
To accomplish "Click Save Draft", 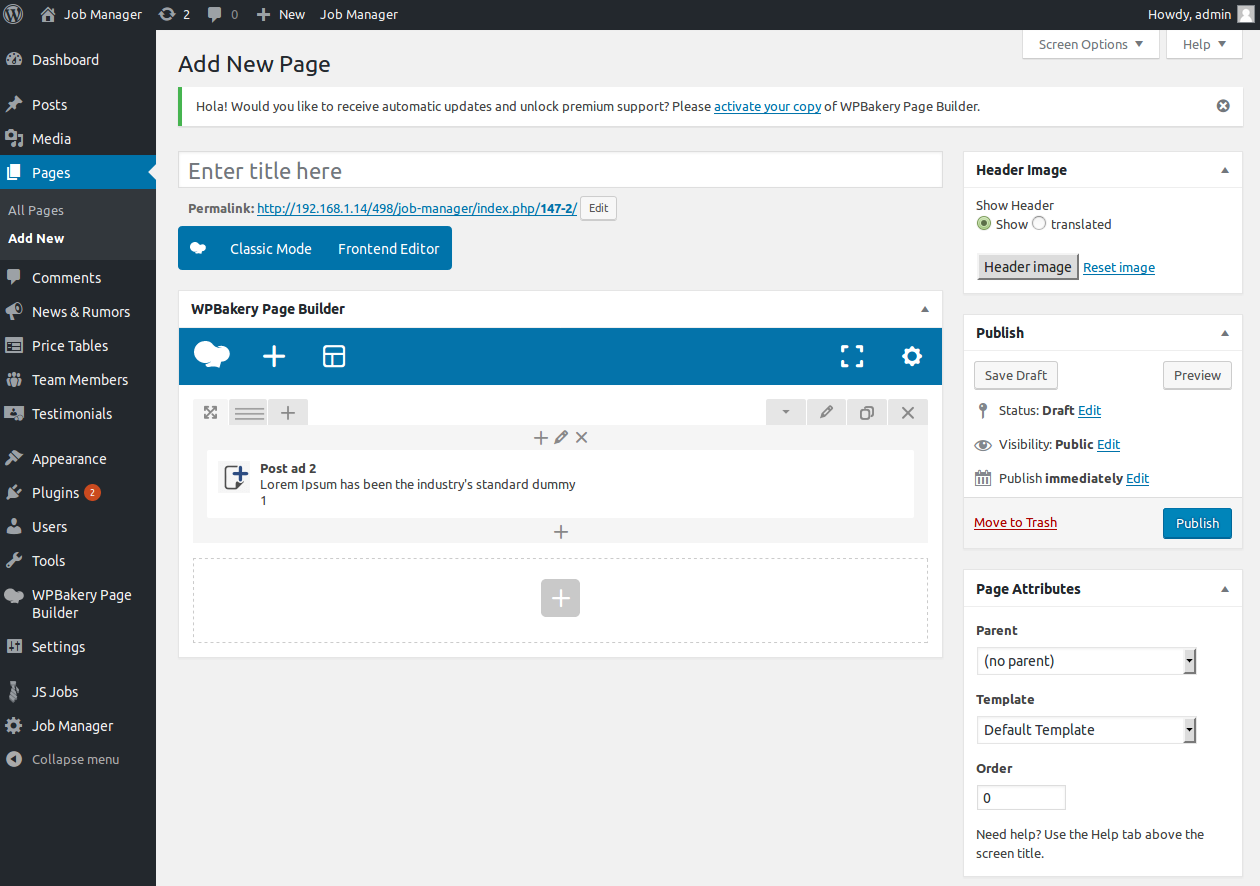I will tap(1016, 375).
